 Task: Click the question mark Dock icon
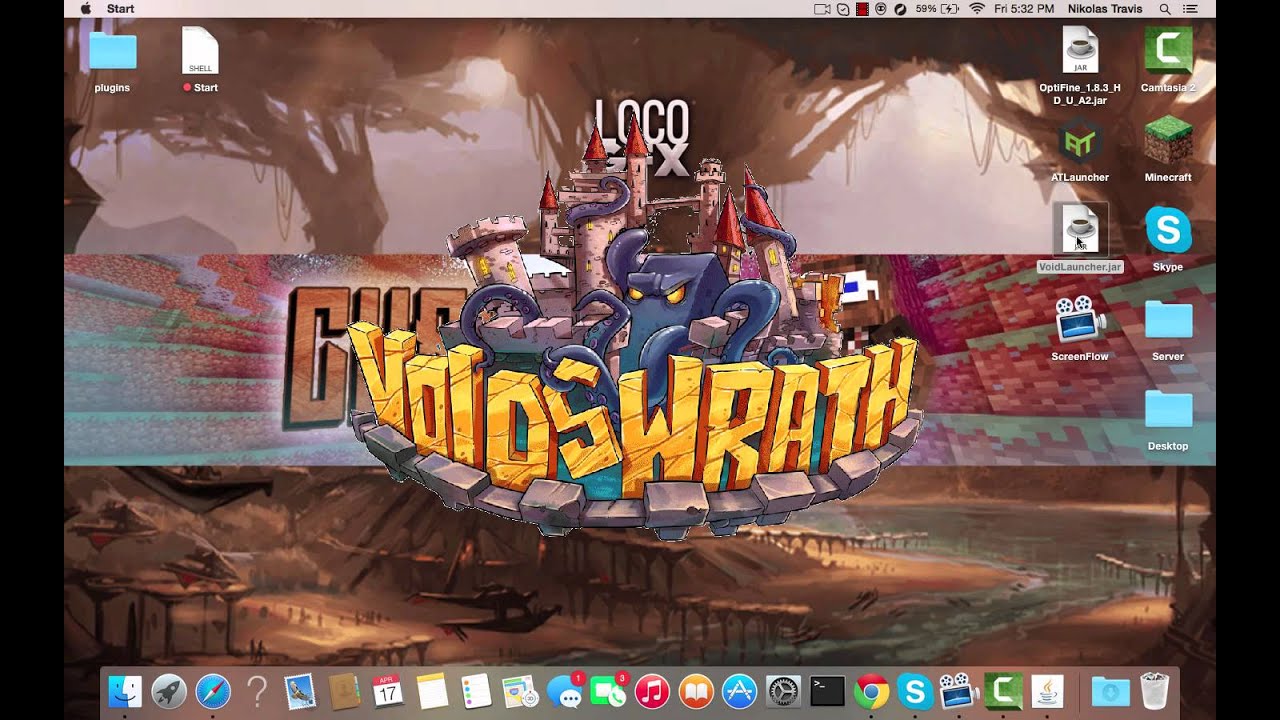pos(257,691)
